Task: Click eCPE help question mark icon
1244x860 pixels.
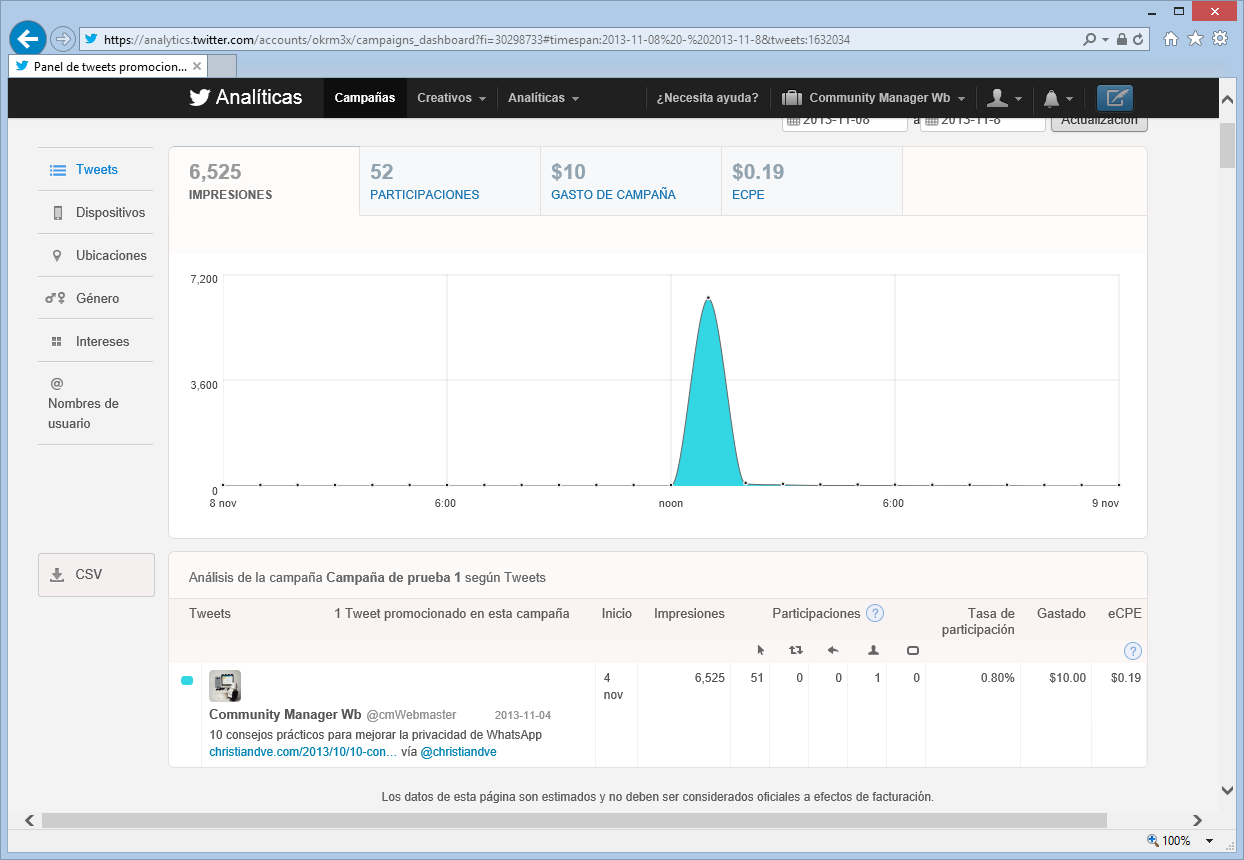Action: 1132,651
